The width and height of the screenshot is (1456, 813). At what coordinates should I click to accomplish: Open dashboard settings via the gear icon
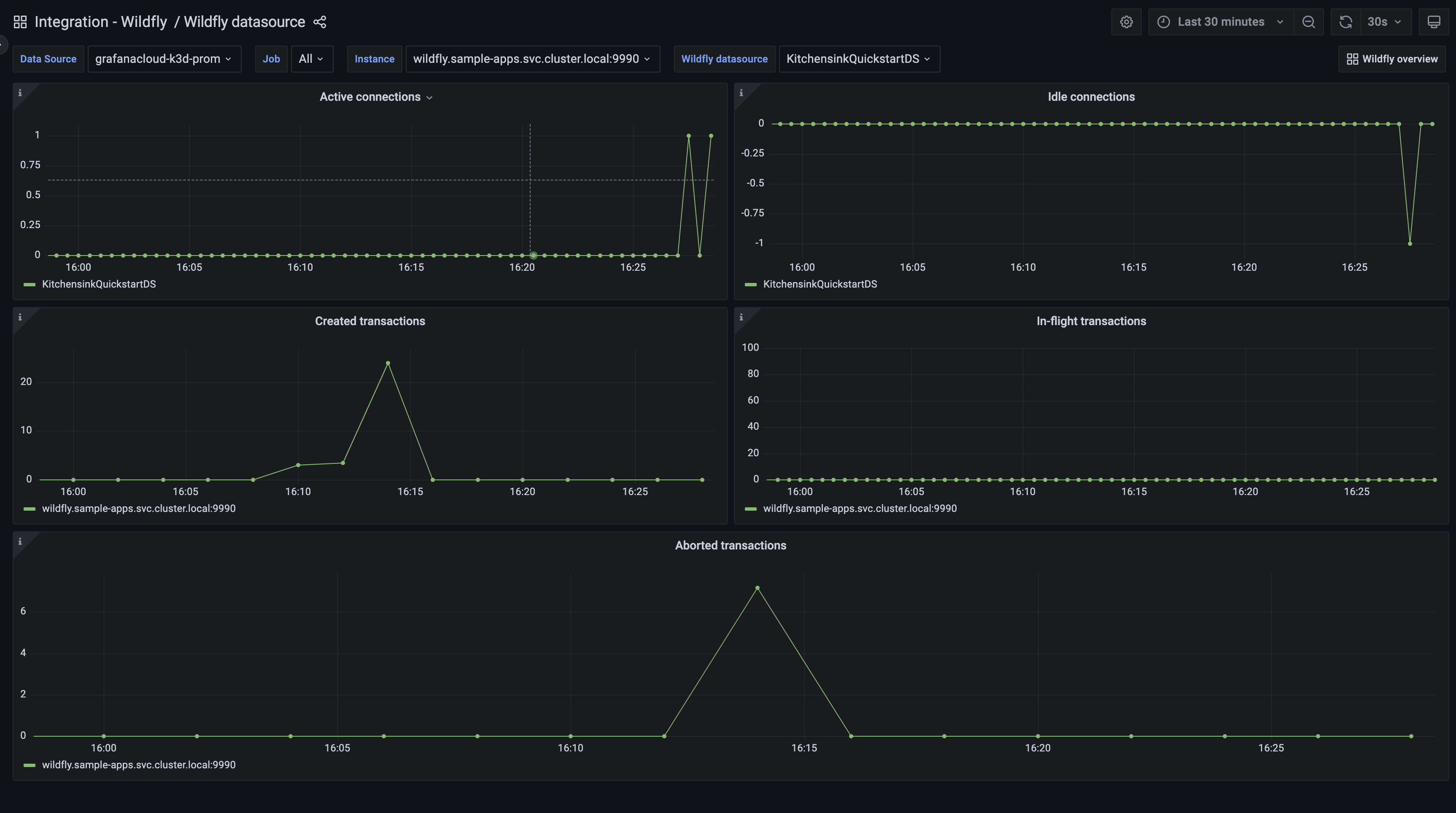point(1127,22)
